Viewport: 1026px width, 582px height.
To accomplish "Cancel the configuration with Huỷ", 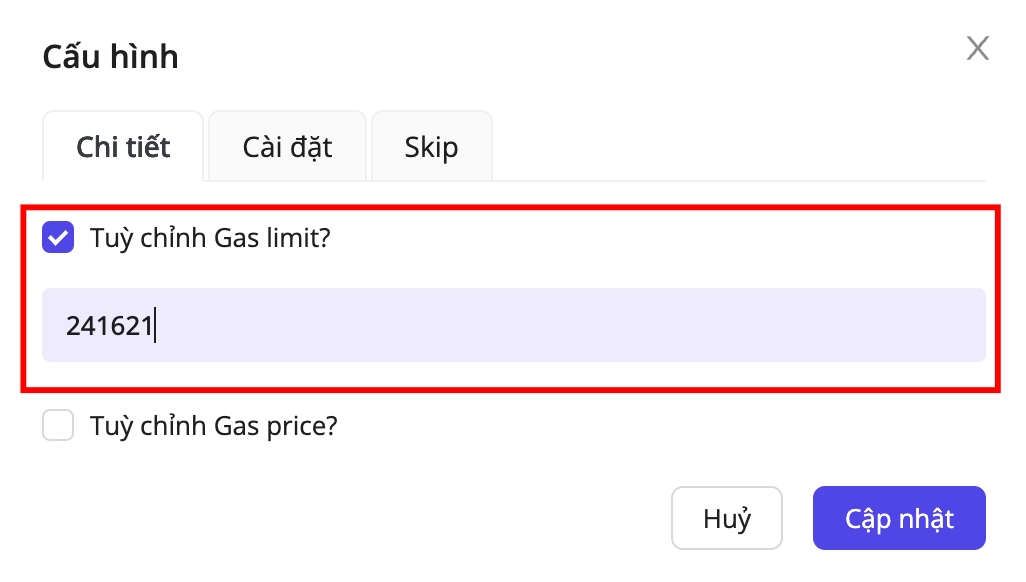I will click(726, 519).
